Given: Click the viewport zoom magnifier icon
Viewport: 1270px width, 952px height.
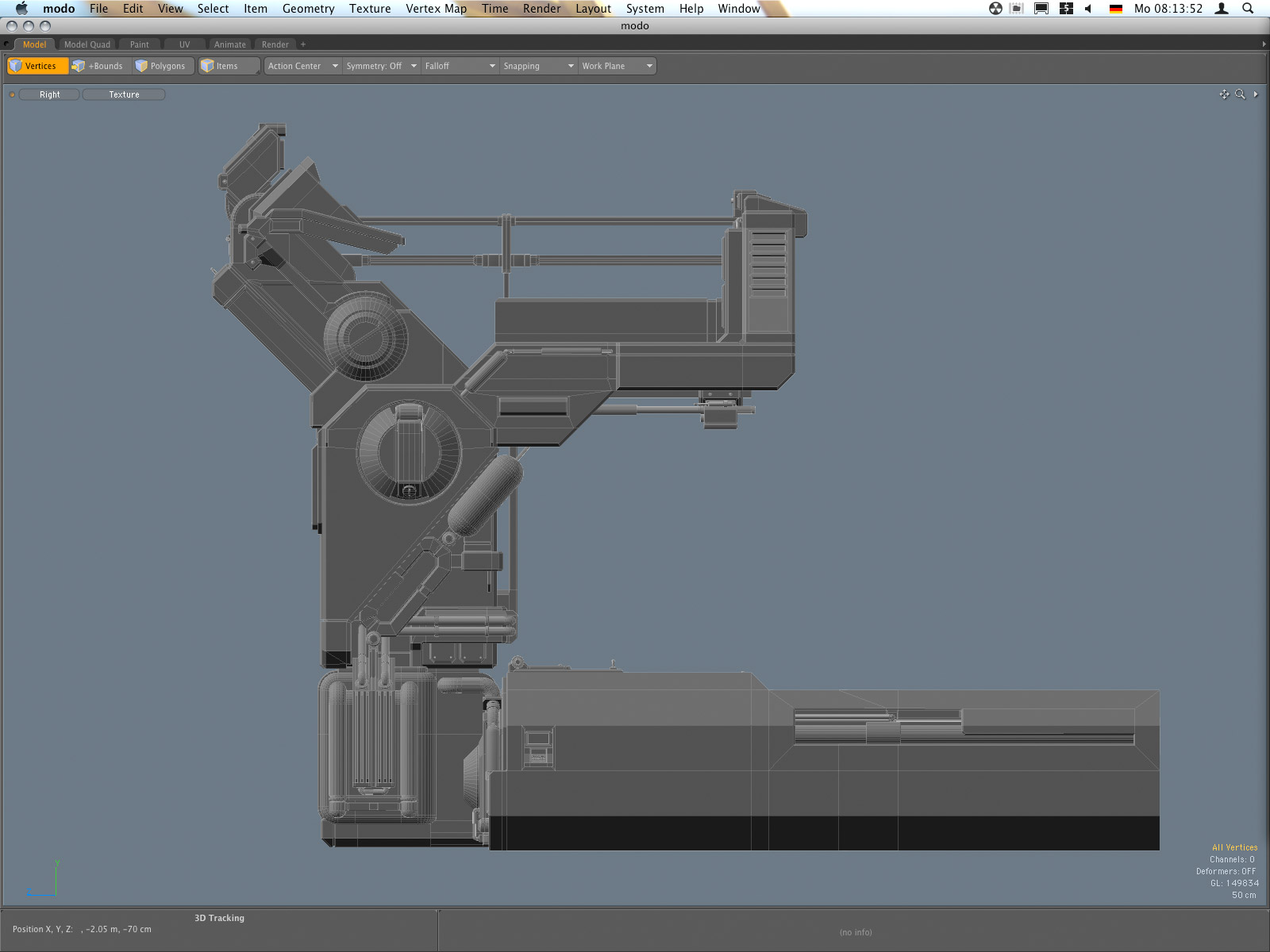Looking at the screenshot, I should point(1240,94).
